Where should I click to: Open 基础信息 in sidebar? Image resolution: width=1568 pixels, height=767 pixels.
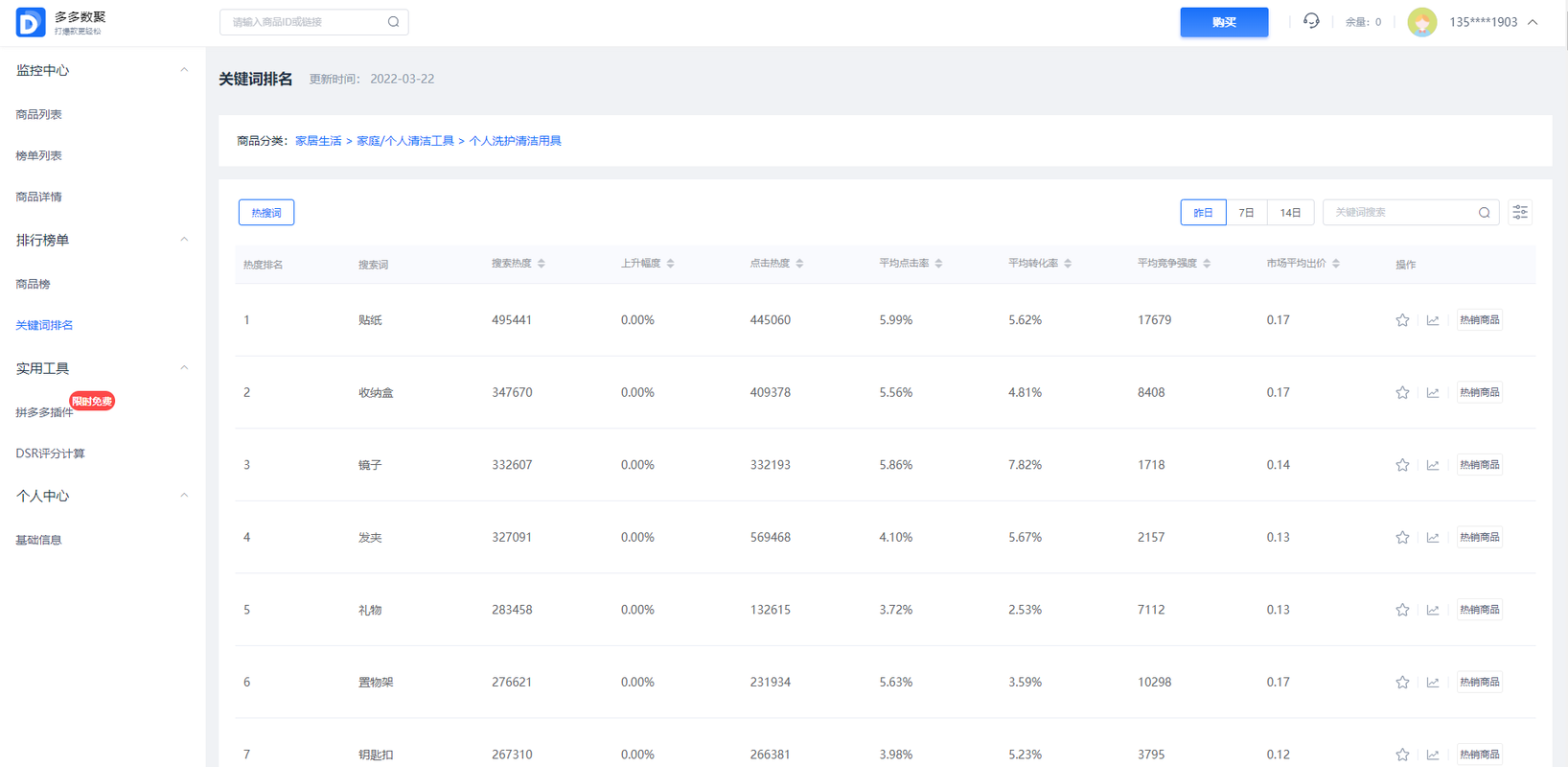(39, 540)
